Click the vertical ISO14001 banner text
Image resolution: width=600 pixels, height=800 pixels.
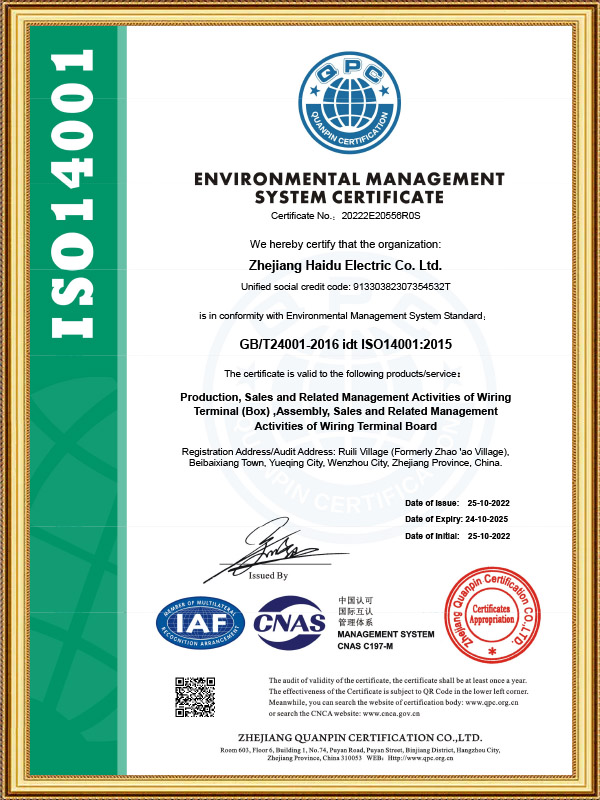[x=72, y=193]
